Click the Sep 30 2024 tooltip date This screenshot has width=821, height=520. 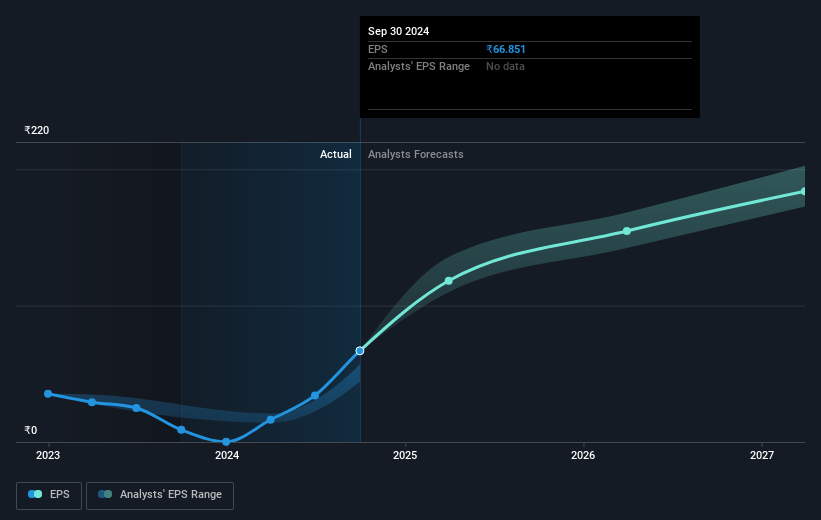pos(398,31)
